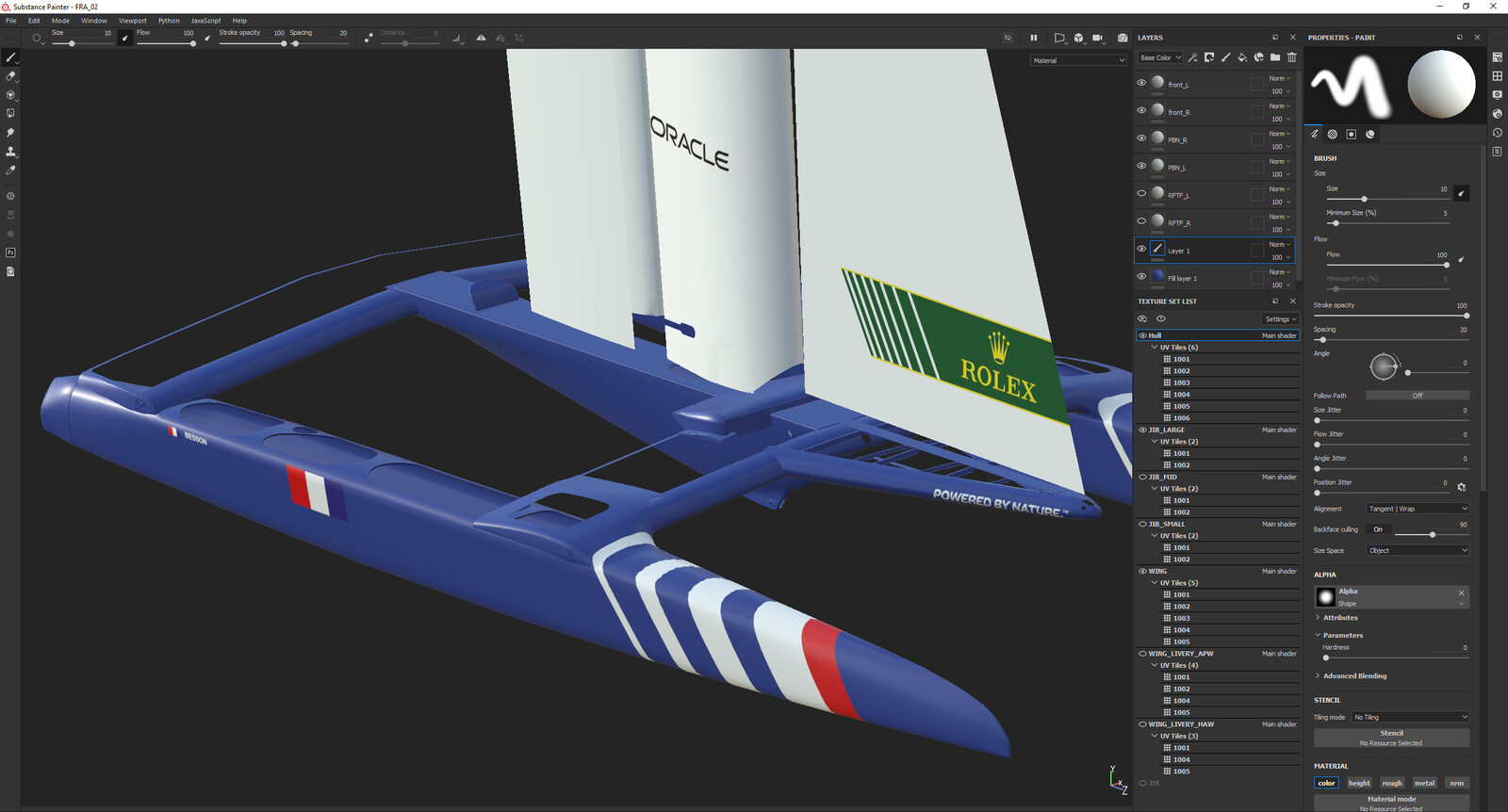Select the Eraser tool

[x=10, y=76]
